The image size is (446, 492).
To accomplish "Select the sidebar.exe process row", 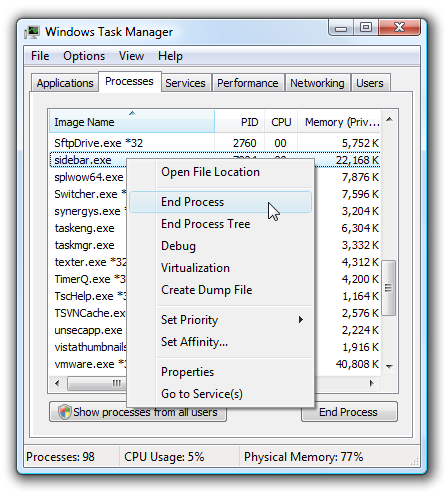I will (215, 160).
